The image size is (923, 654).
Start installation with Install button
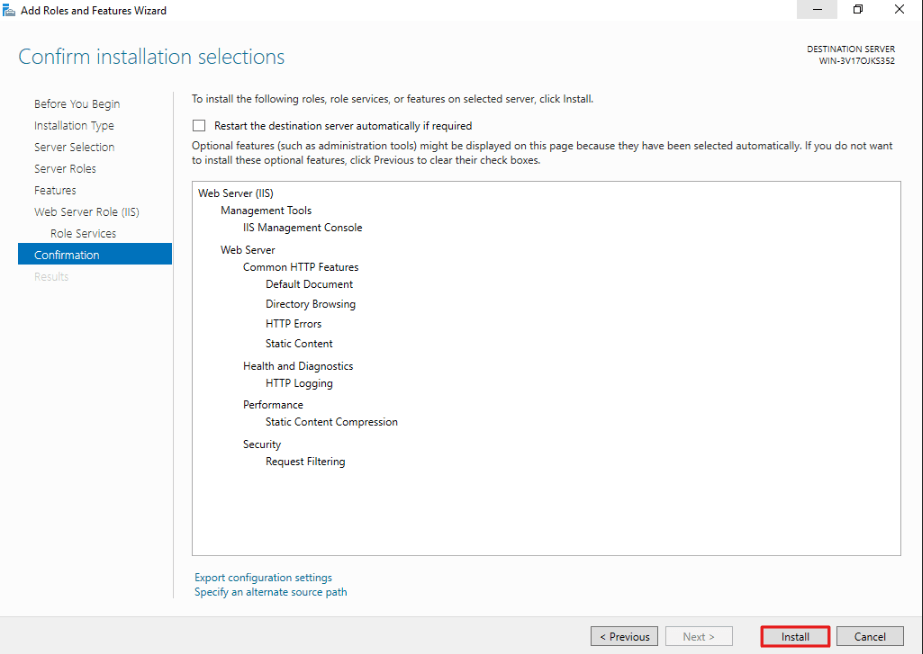coord(795,636)
